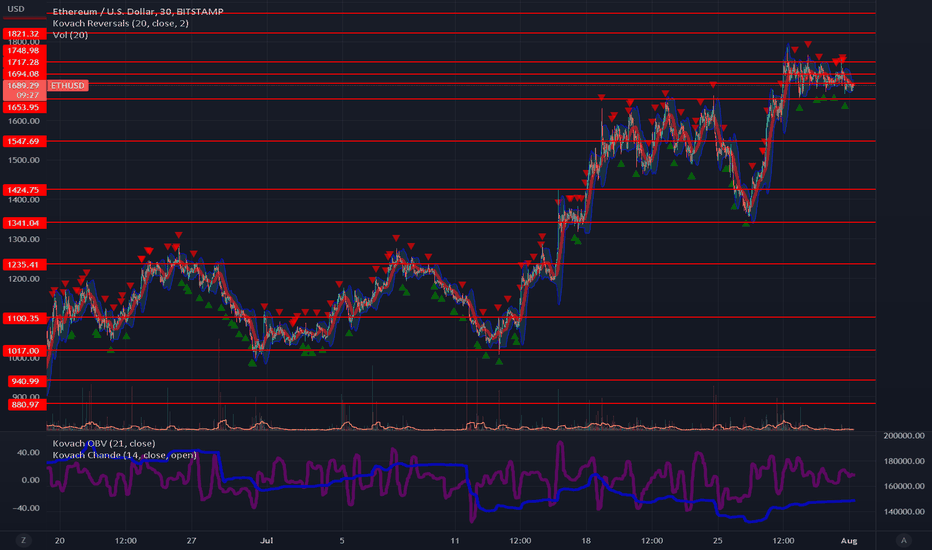932x550 pixels.
Task: Click the 0.00 oscillator axis value
Action: coord(31,480)
